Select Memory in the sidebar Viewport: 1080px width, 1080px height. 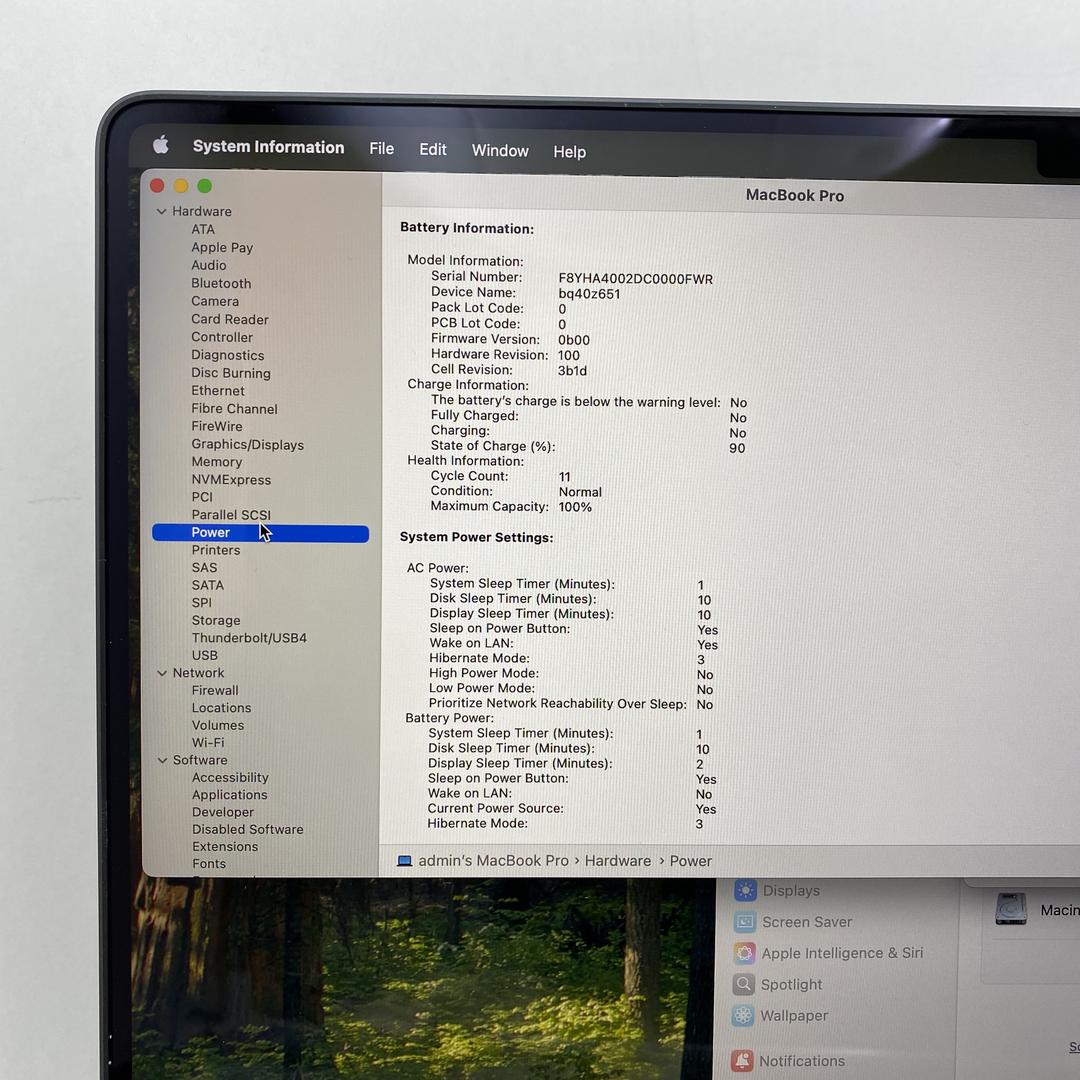click(216, 461)
